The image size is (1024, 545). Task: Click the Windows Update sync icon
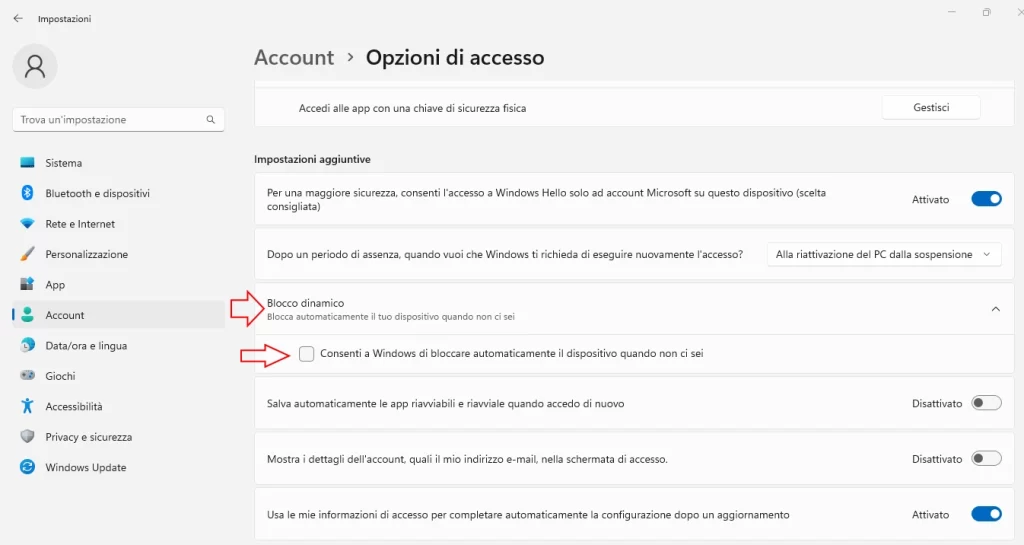click(x=27, y=467)
